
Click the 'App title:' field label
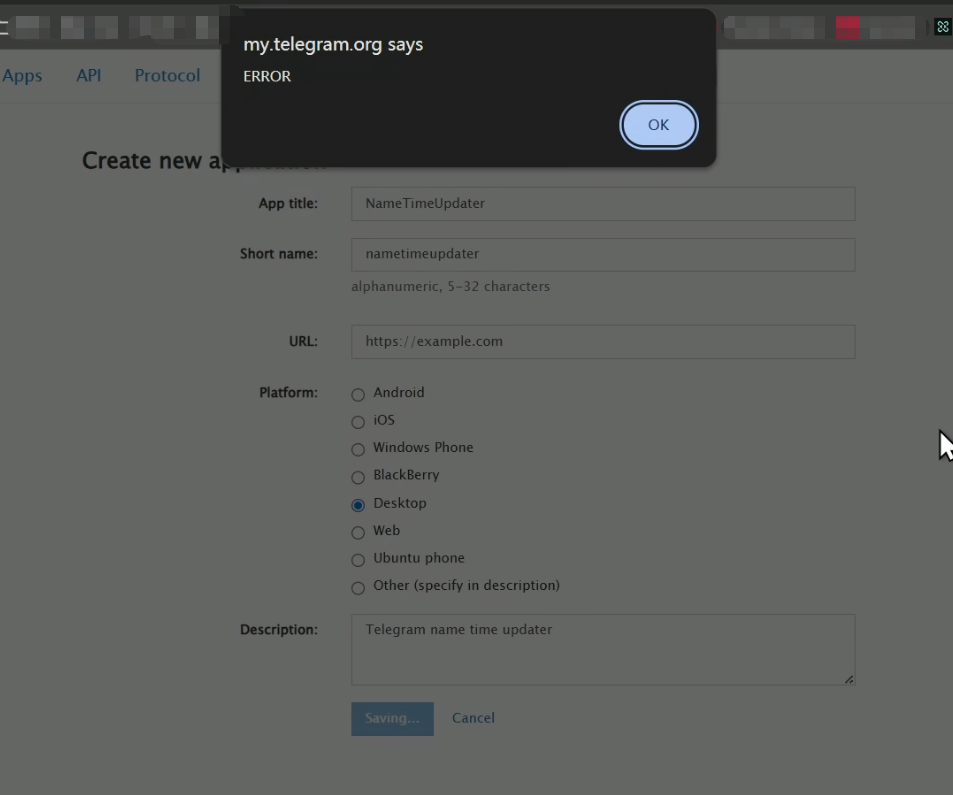pyautogui.click(x=288, y=204)
